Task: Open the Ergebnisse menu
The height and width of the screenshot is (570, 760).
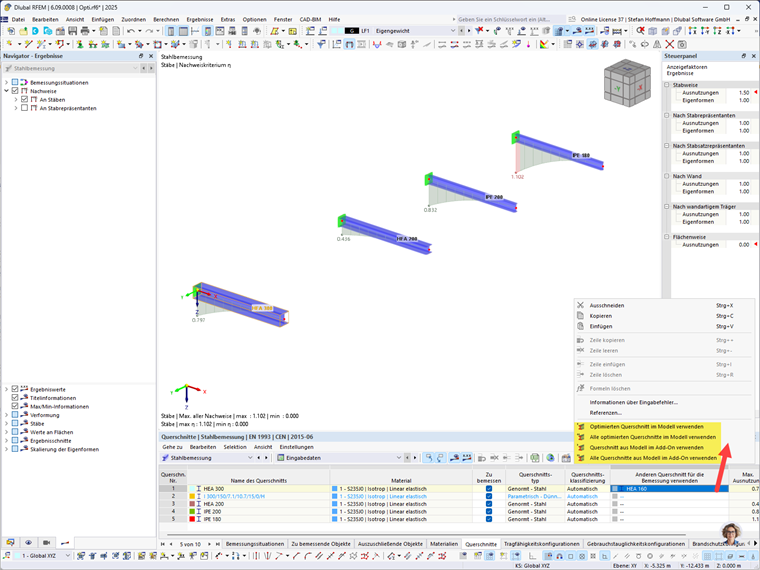Action: coord(200,19)
